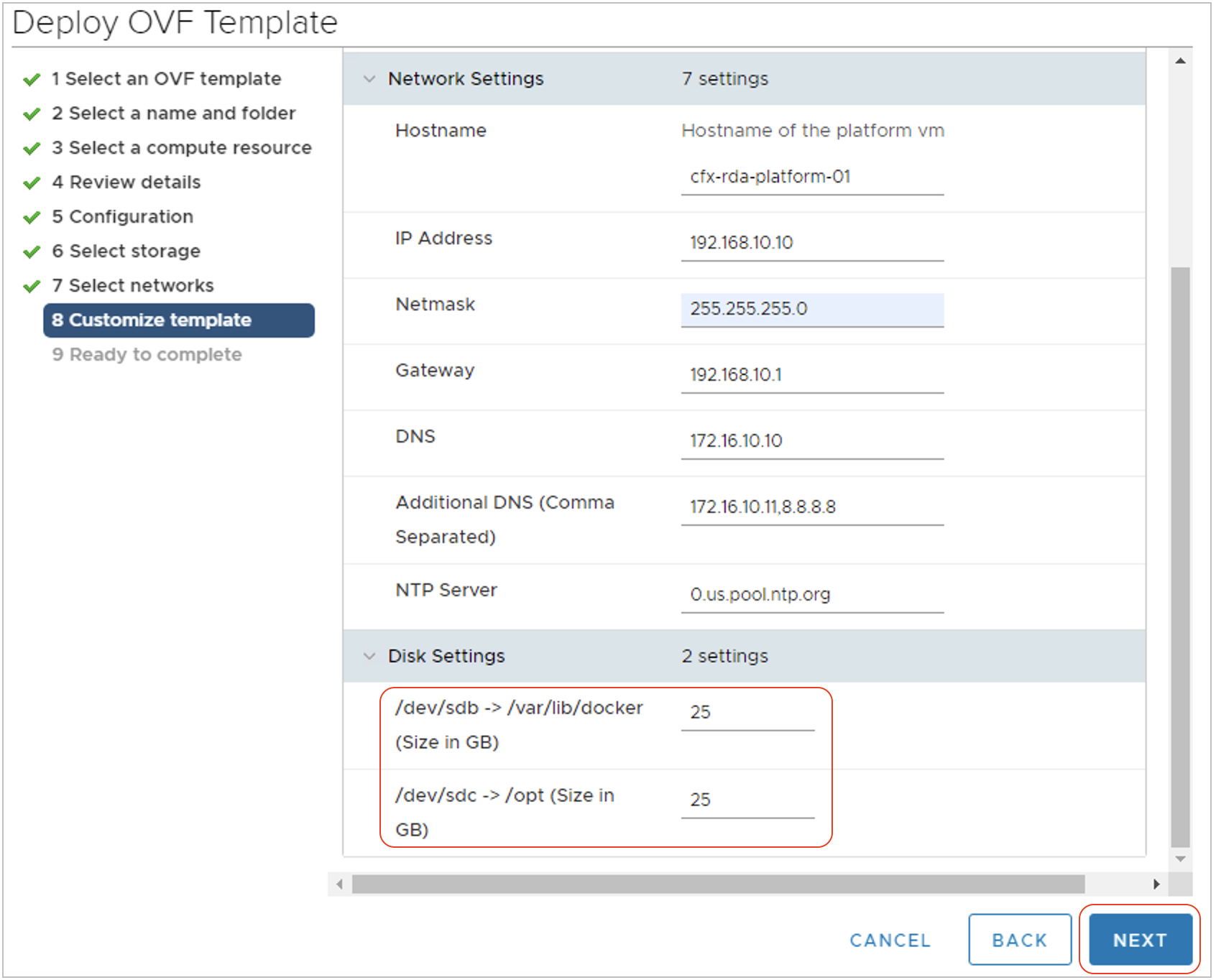1216x980 pixels.
Task: Select the Netmask 255.255.255.0 field
Action: click(x=811, y=308)
